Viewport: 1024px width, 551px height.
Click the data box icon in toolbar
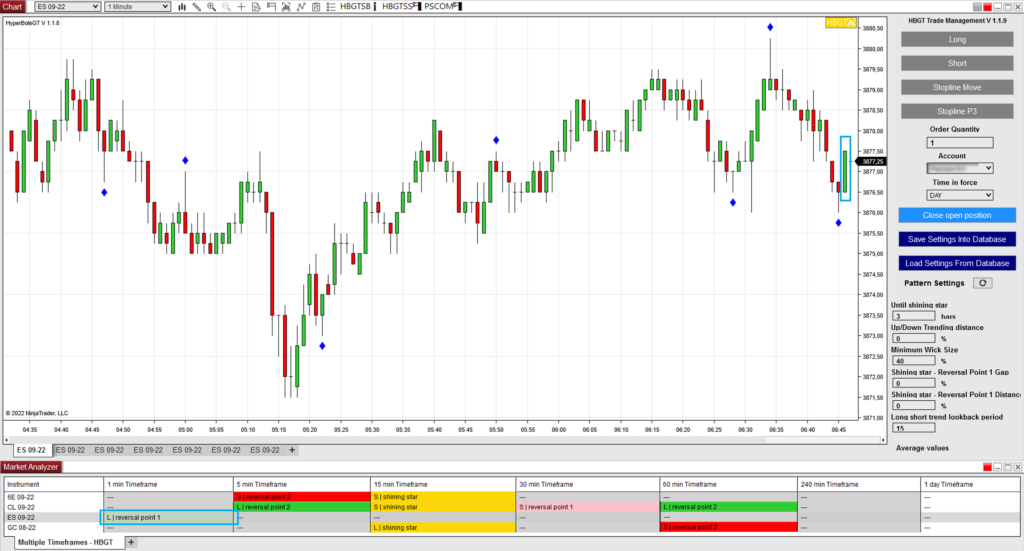(286, 7)
